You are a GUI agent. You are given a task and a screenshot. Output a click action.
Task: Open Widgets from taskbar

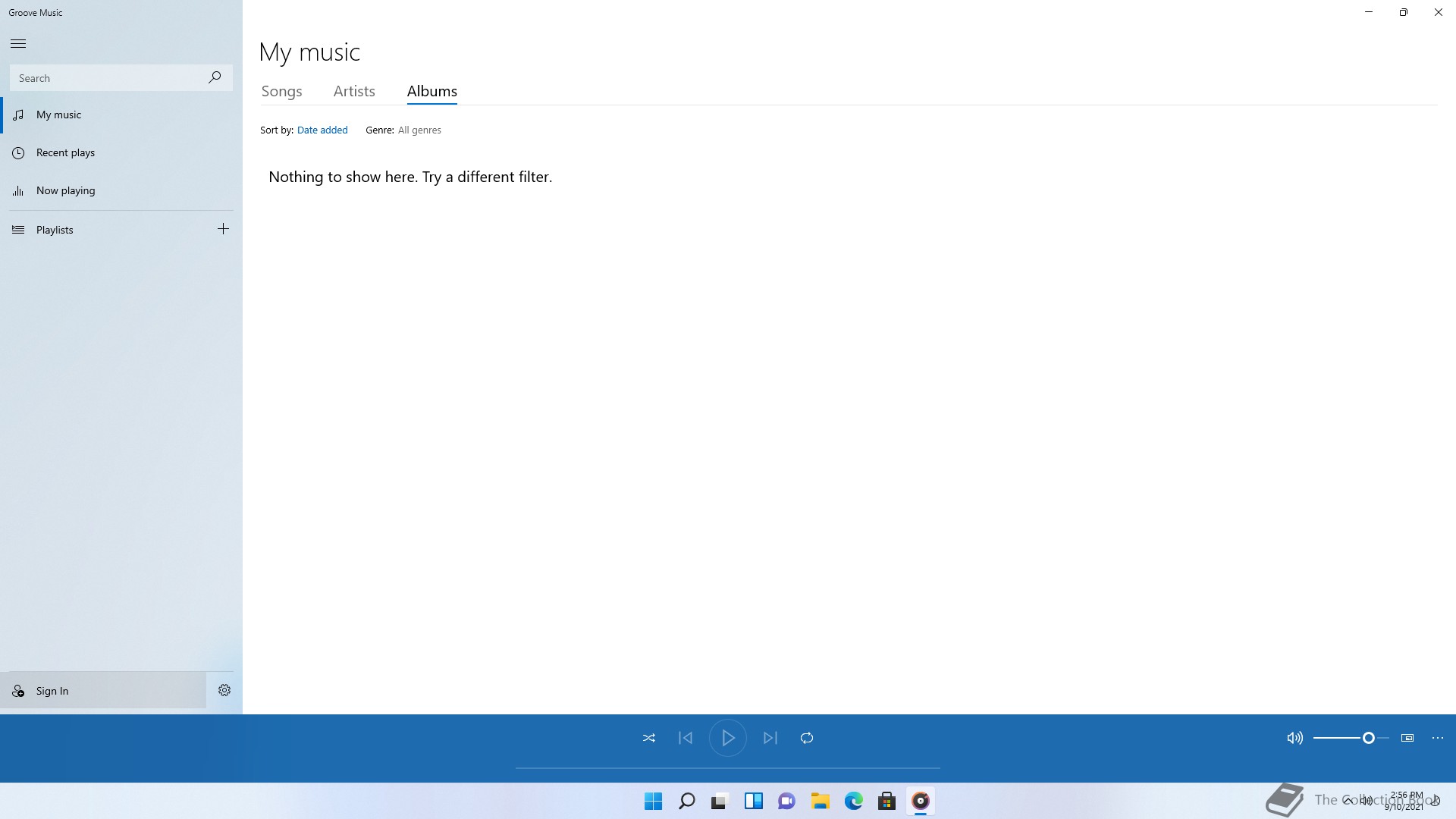753,801
